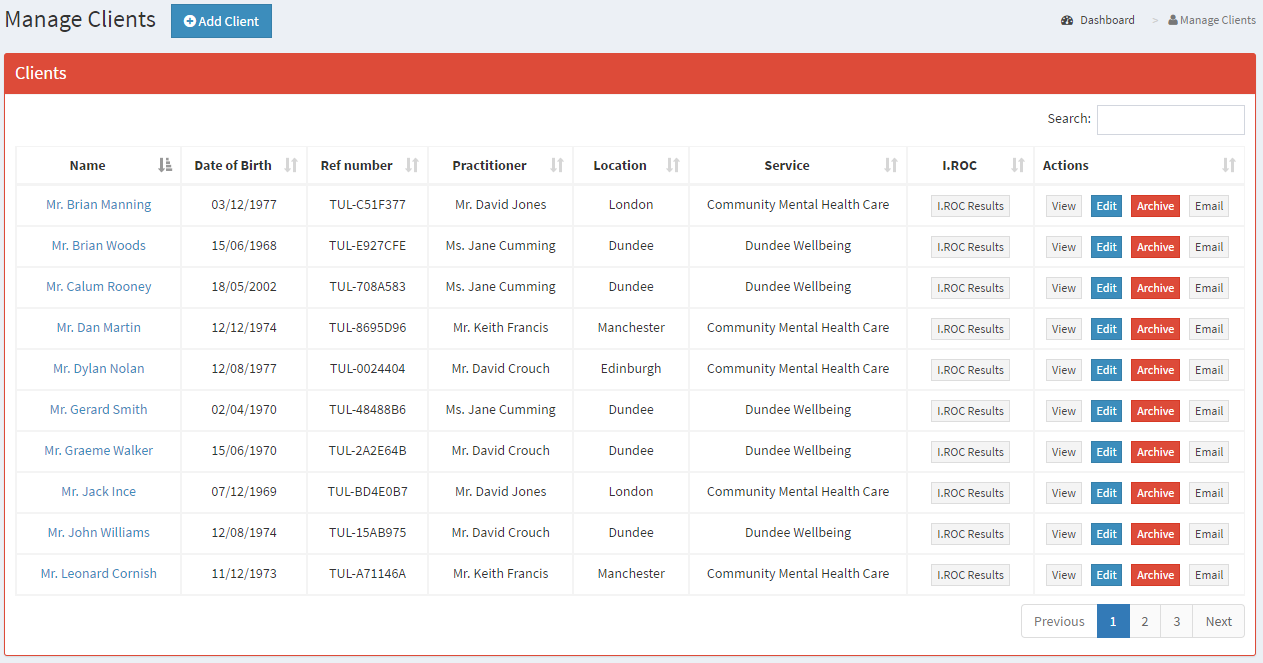This screenshot has height=663, width=1263.
Task: Sort the Practitioner column with its arrows
Action: (x=557, y=165)
